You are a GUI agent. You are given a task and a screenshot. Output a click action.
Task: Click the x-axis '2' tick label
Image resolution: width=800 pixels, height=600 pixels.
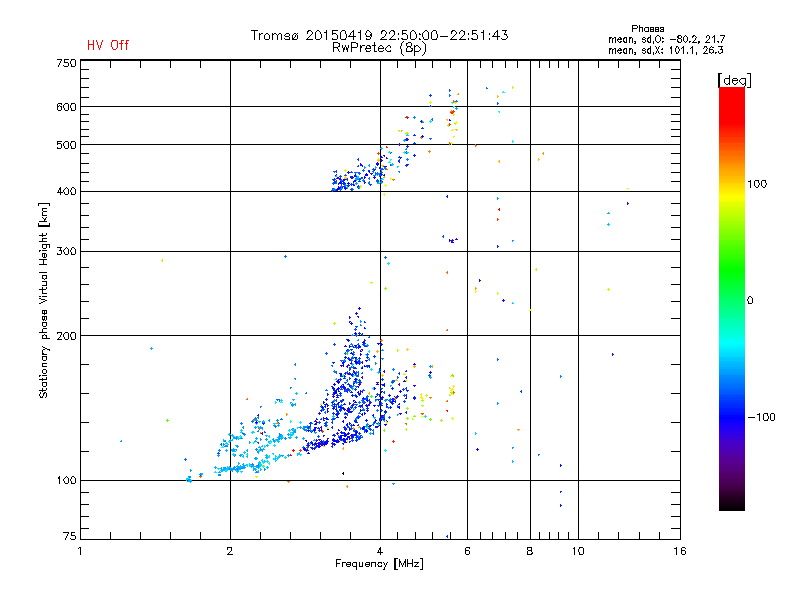click(x=230, y=551)
